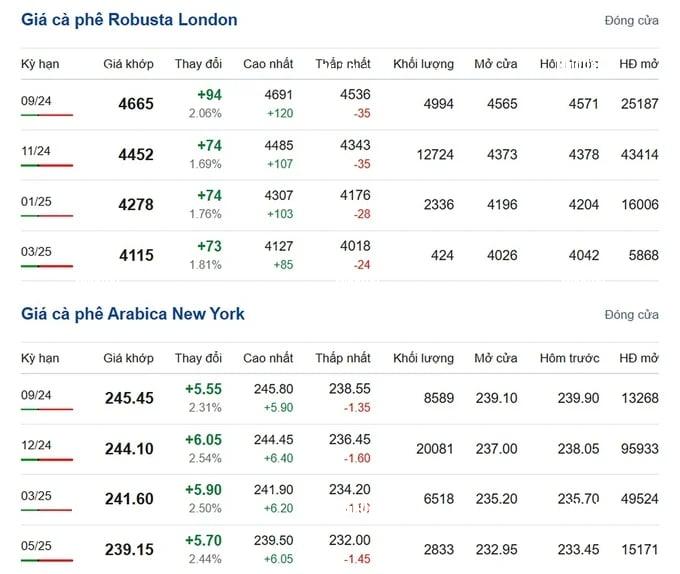The width and height of the screenshot is (680, 574).
Task: Click previous-day value 233.45
Action: coord(579,550)
